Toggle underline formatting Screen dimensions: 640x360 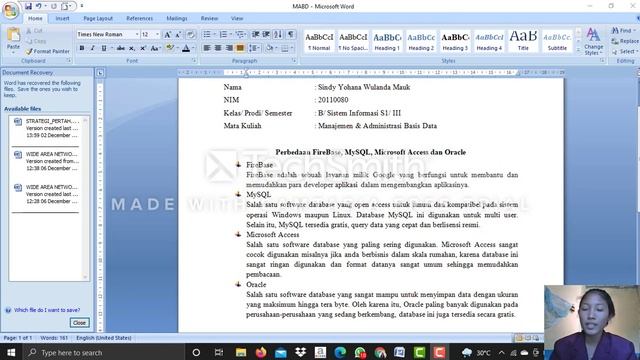(x=104, y=48)
